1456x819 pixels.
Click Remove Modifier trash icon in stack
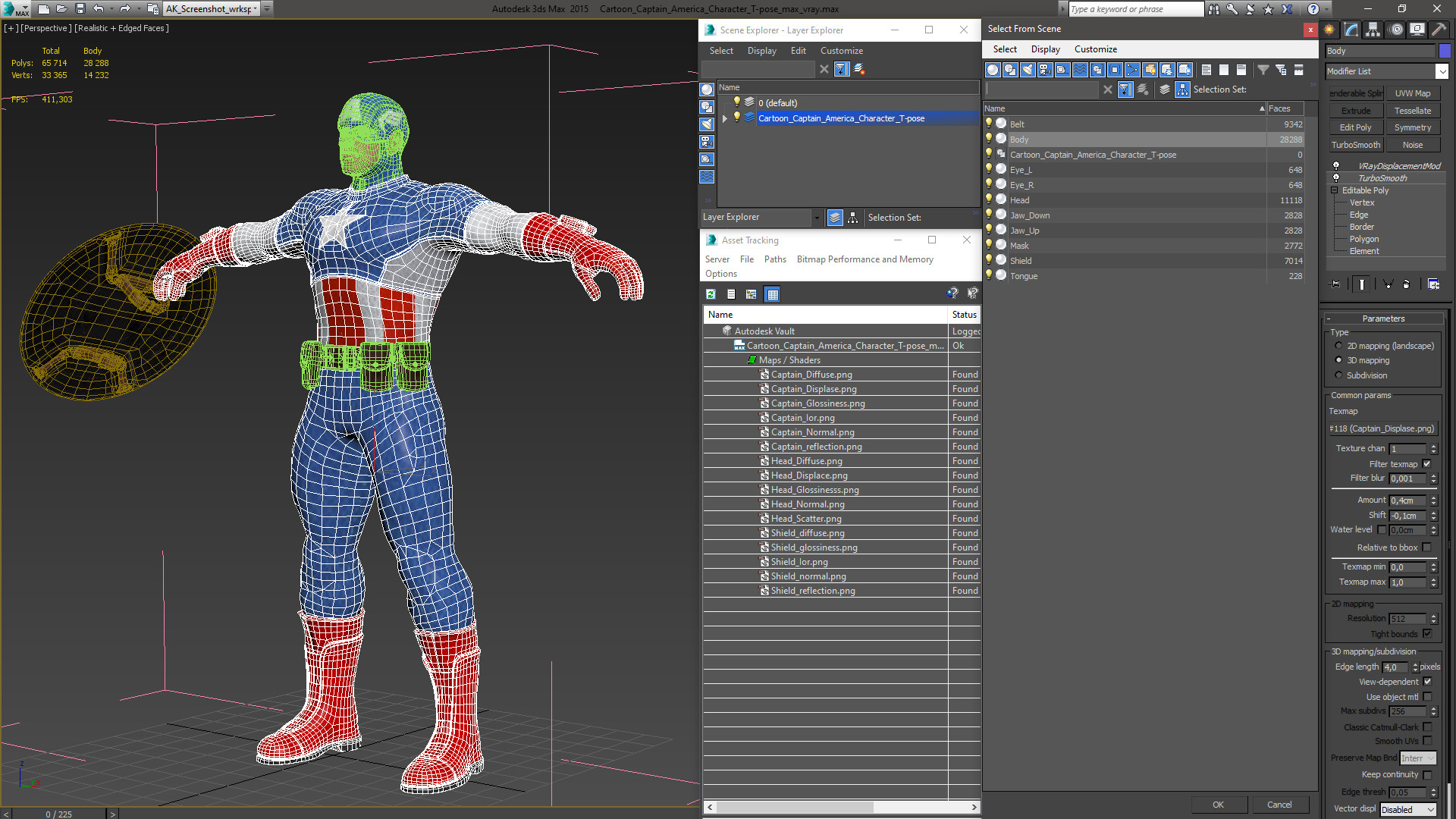tap(1407, 284)
